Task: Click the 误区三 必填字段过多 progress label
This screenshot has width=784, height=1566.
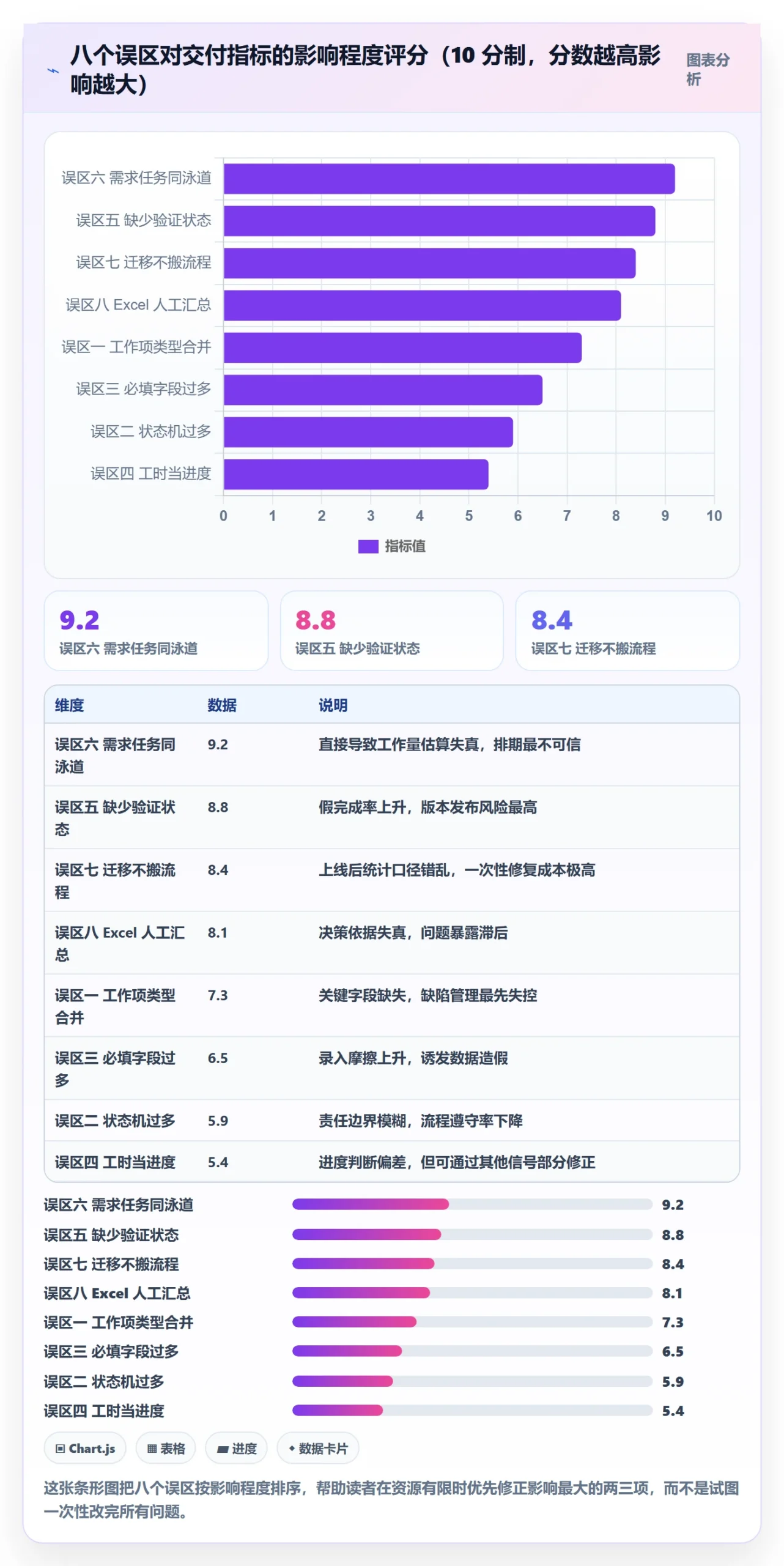Action: [111, 1351]
